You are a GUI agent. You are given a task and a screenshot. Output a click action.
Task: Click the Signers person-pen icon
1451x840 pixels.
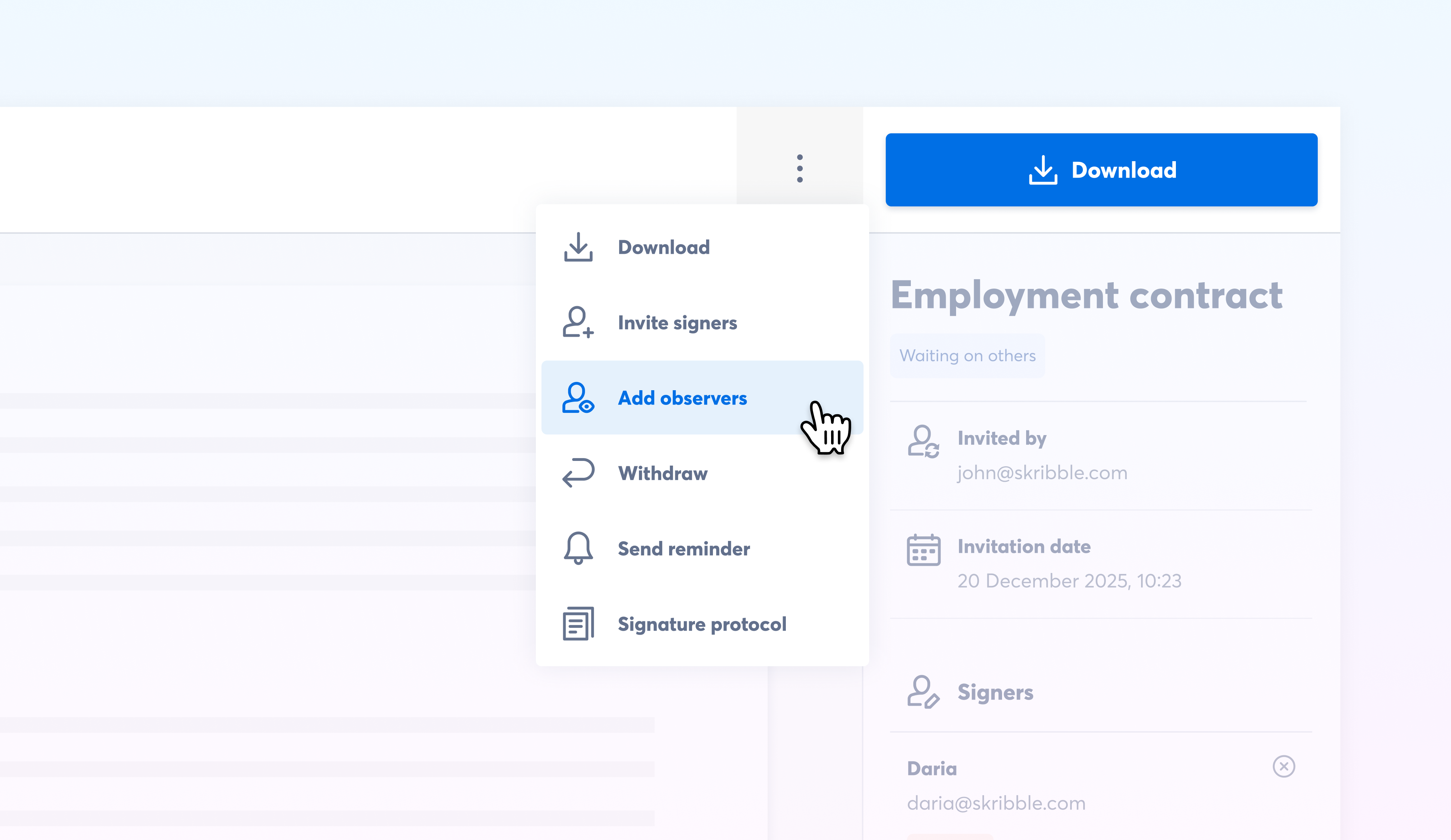pyautogui.click(x=923, y=691)
